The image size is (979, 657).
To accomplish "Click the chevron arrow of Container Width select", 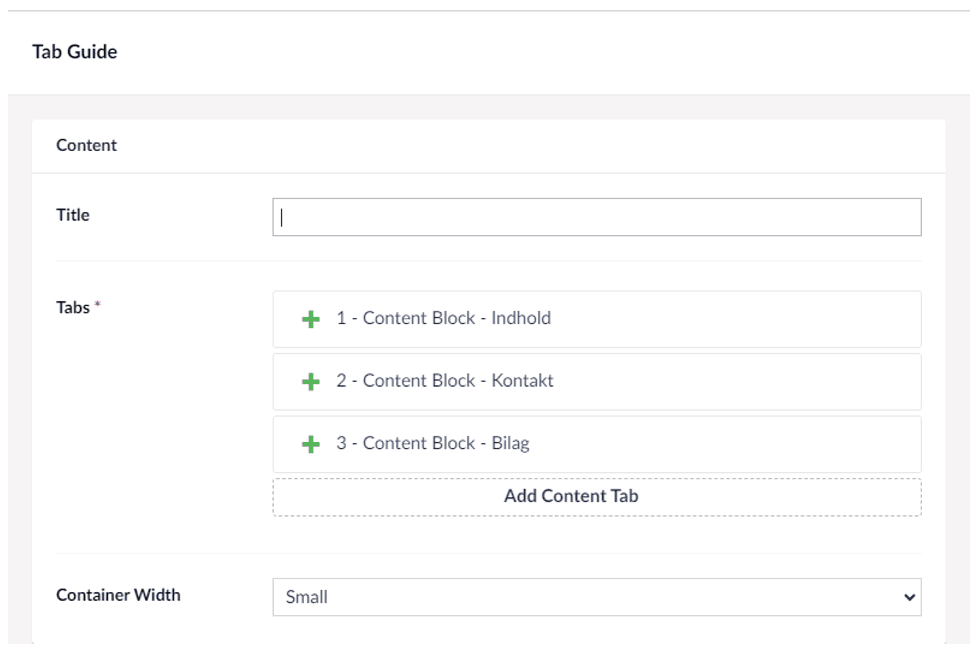I will tap(909, 598).
